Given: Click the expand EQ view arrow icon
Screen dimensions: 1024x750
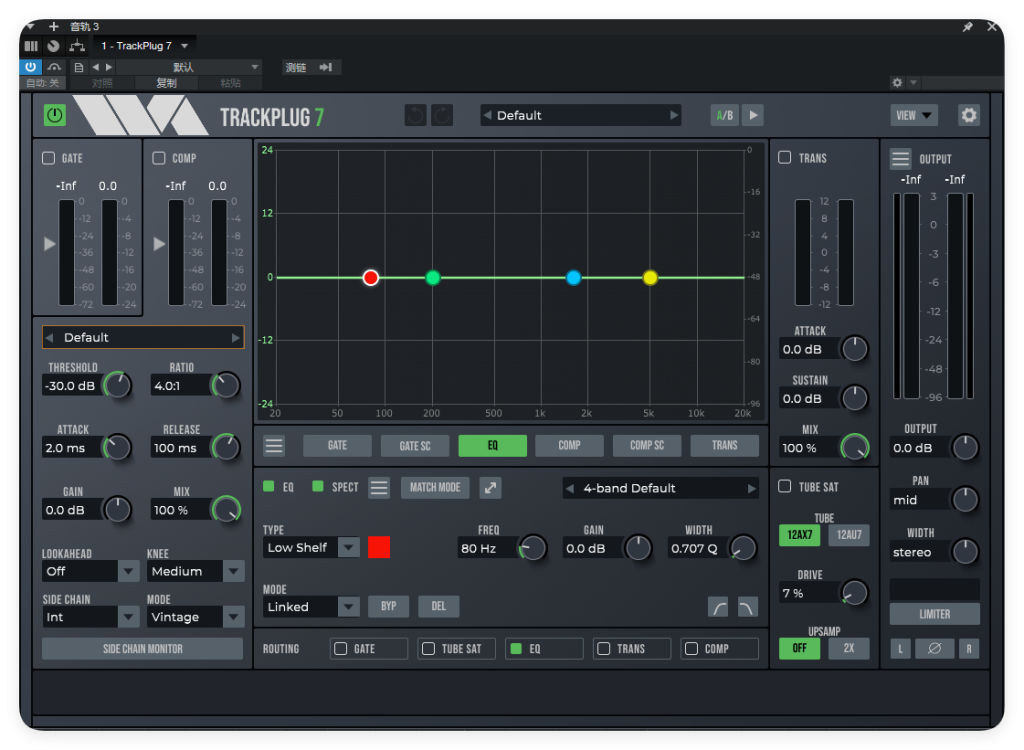Looking at the screenshot, I should 490,487.
